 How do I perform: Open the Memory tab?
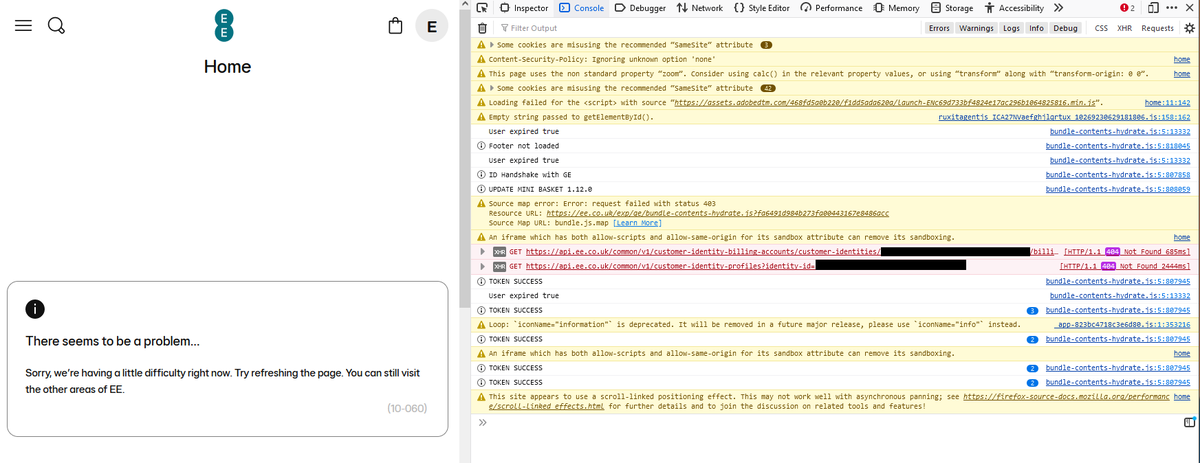[x=897, y=8]
